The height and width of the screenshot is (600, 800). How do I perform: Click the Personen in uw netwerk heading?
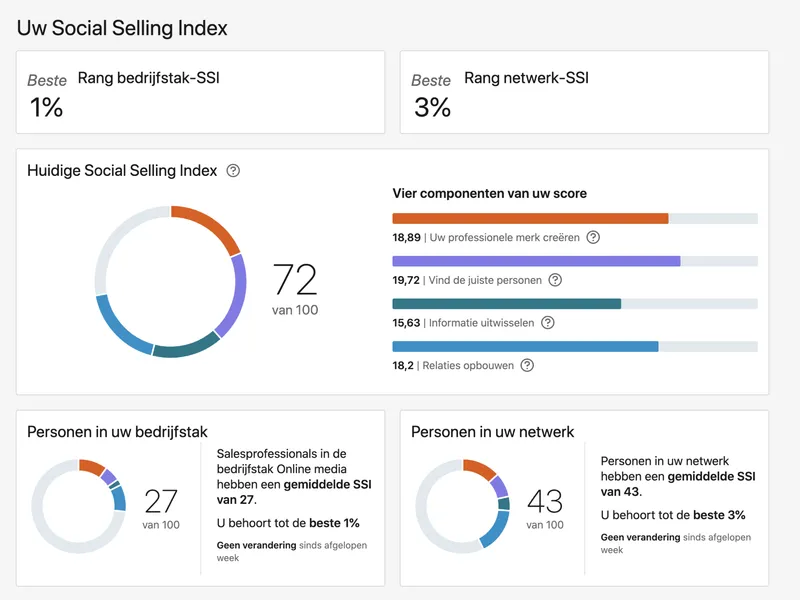click(x=492, y=432)
